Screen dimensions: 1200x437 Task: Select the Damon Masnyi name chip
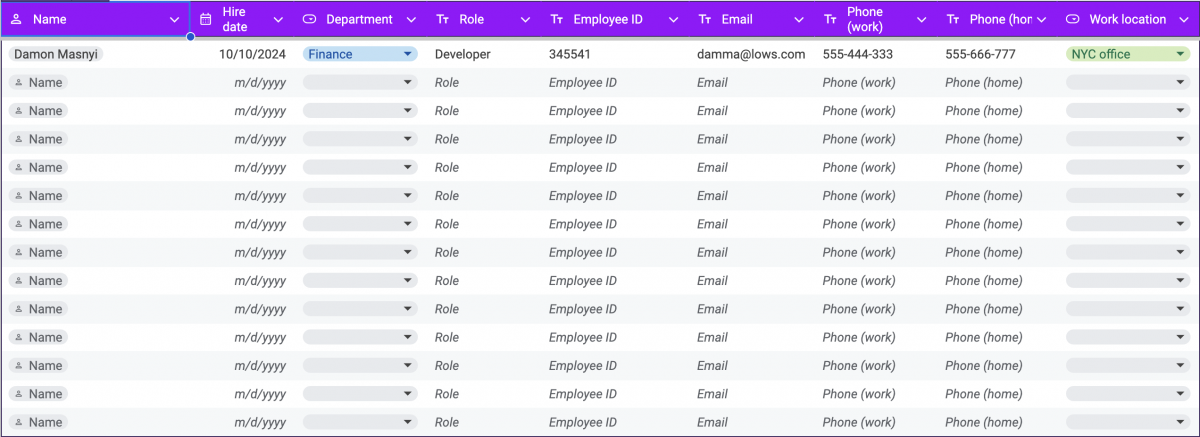(x=57, y=54)
